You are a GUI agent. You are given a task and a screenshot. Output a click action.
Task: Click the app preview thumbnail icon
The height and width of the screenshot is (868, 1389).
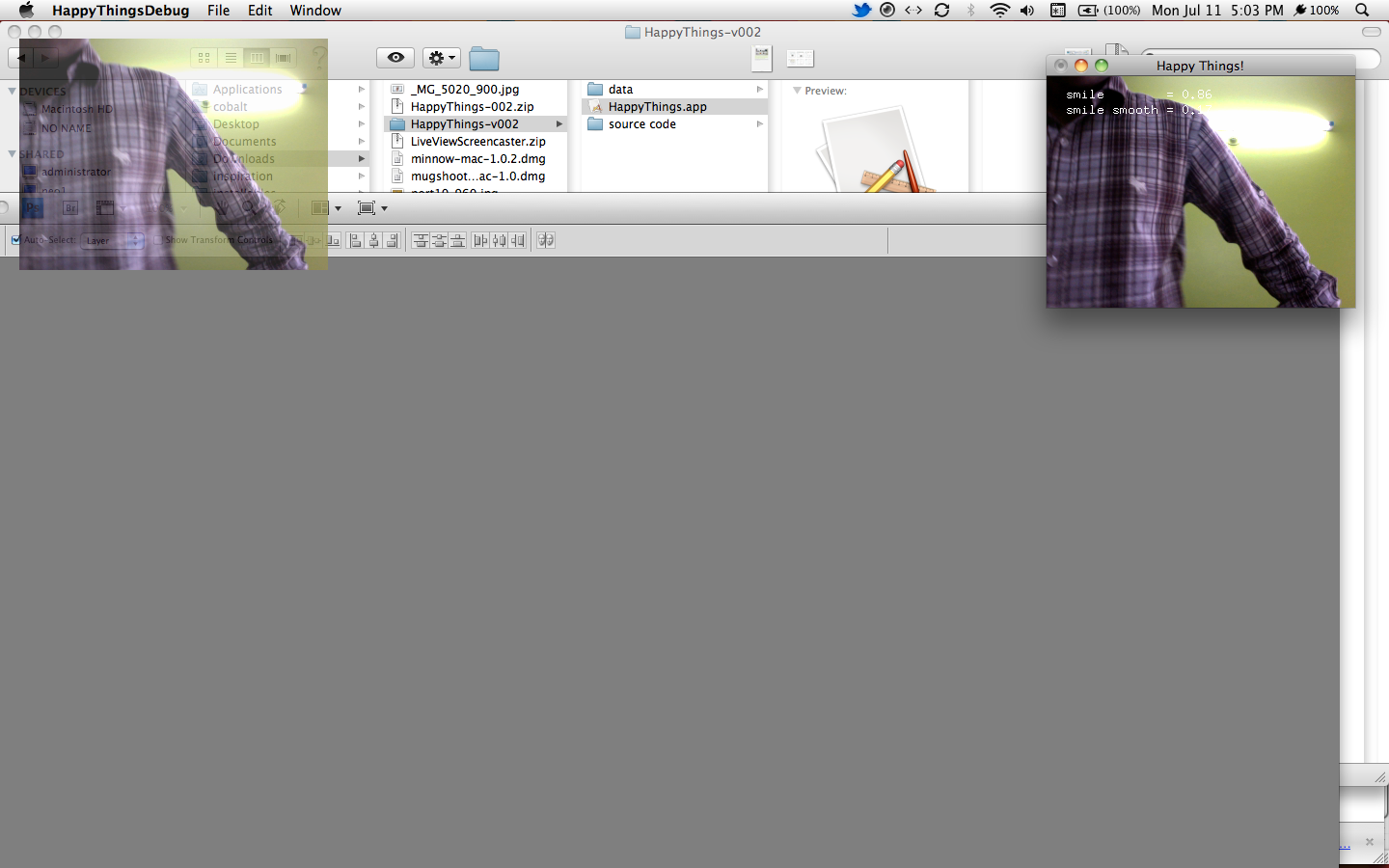[874, 150]
